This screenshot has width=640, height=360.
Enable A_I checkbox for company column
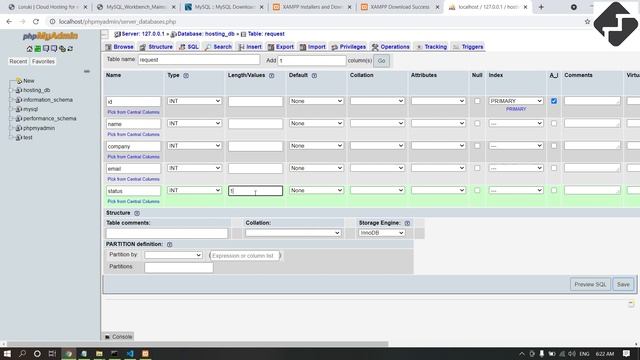(x=554, y=146)
